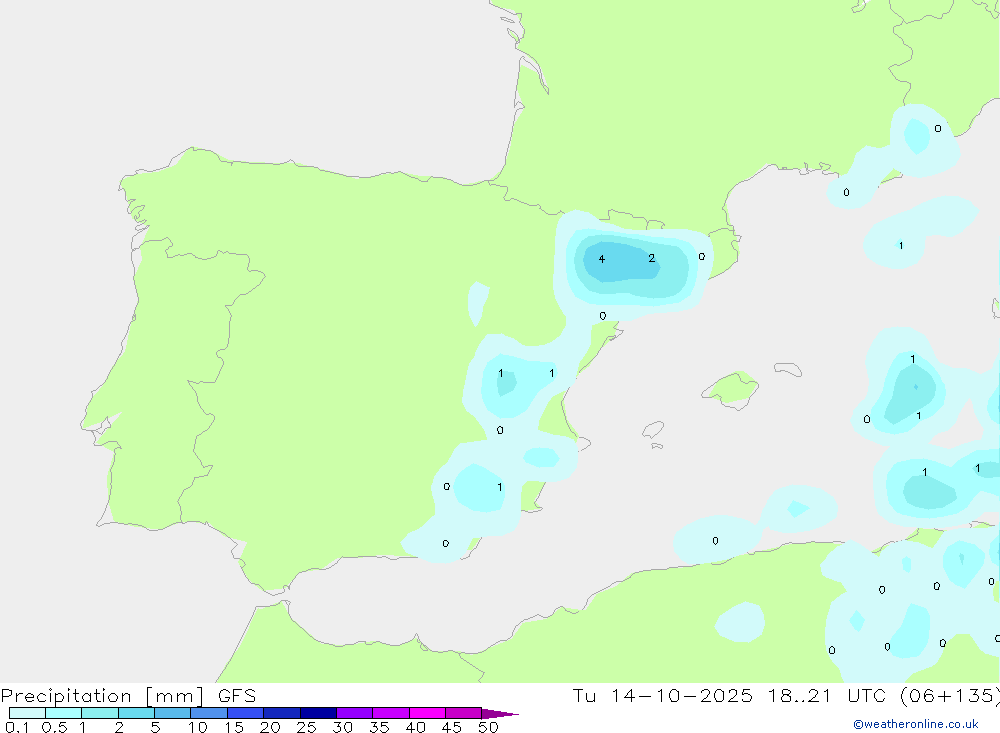
Task: Select legend swatch between 40 and 45
Action: (x=427, y=713)
